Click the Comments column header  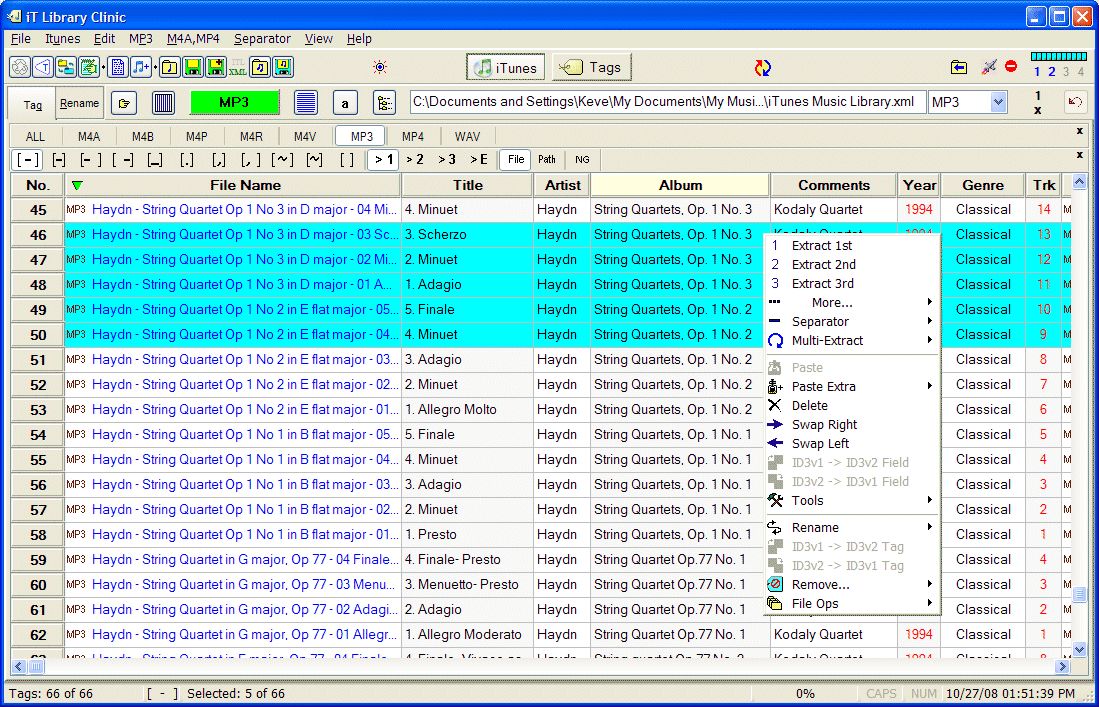(x=833, y=185)
